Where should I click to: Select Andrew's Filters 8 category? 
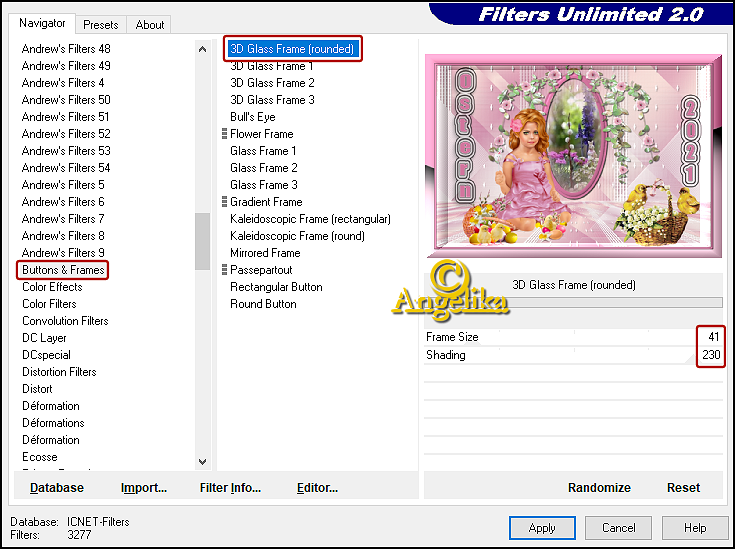click(63, 236)
